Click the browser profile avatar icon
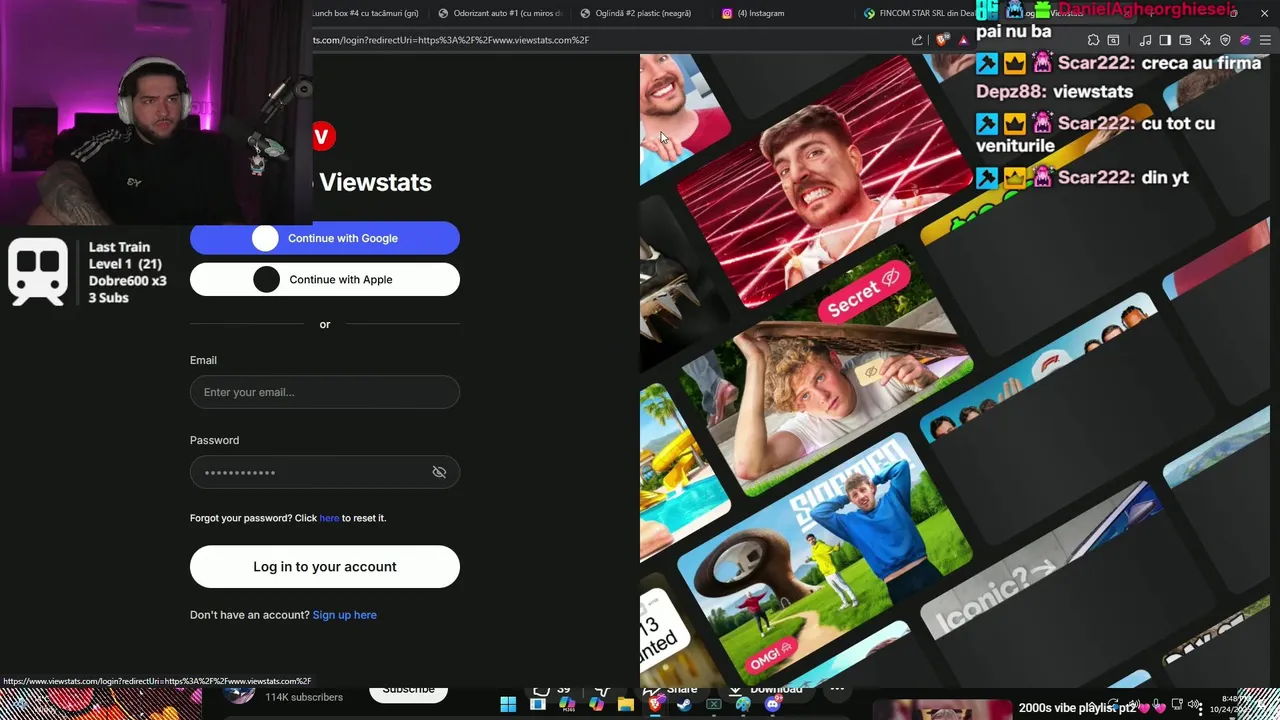 1245,40
